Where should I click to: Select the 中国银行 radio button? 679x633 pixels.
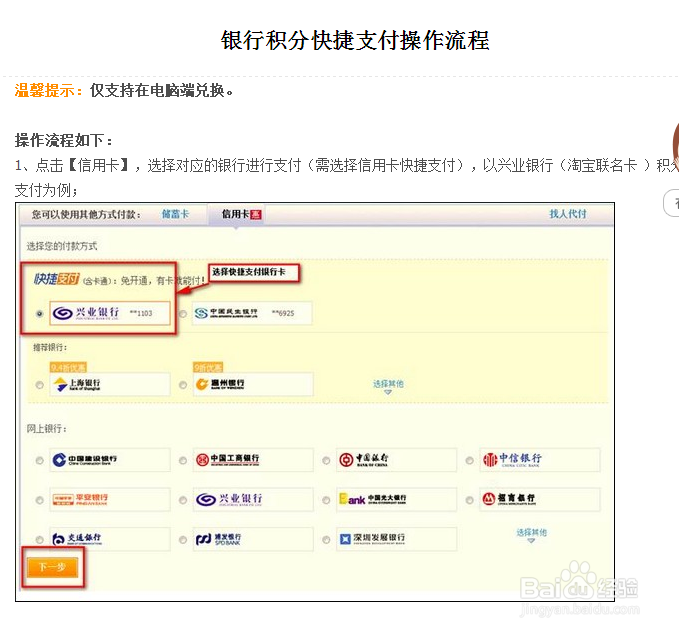pos(326,460)
